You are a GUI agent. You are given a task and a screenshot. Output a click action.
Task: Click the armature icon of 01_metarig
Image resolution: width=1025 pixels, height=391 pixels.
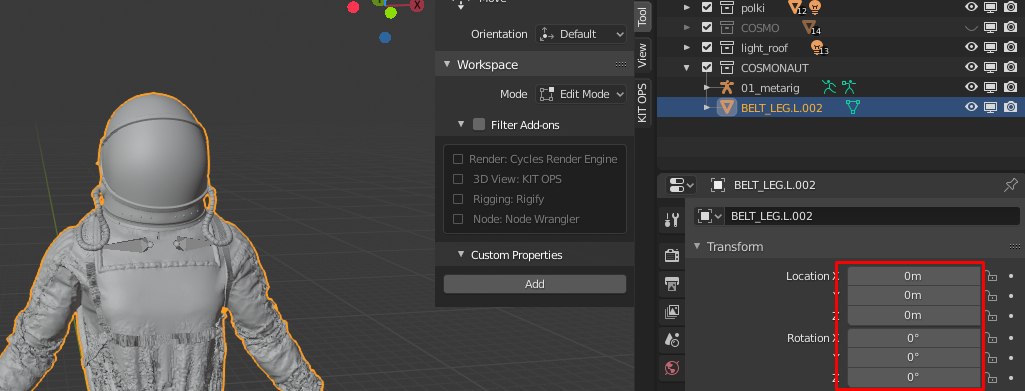click(x=727, y=88)
